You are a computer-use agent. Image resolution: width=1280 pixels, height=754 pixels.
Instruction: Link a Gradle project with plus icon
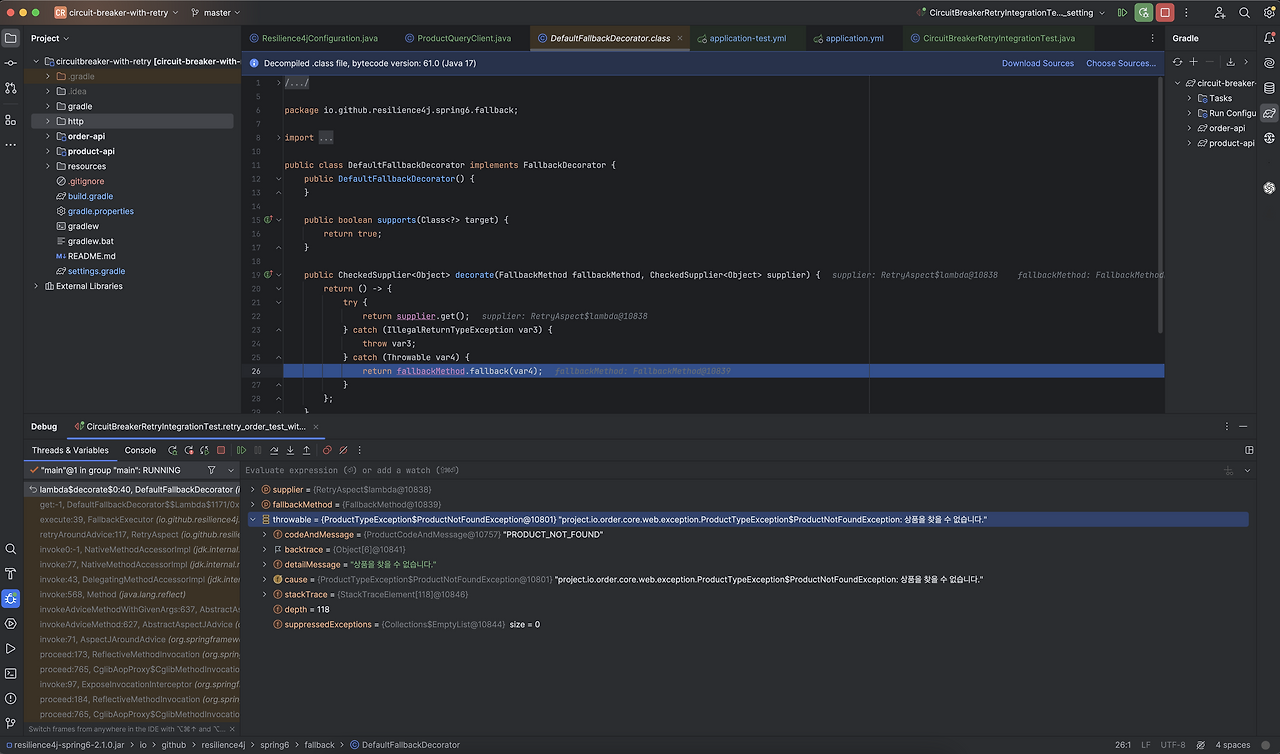[x=1193, y=62]
